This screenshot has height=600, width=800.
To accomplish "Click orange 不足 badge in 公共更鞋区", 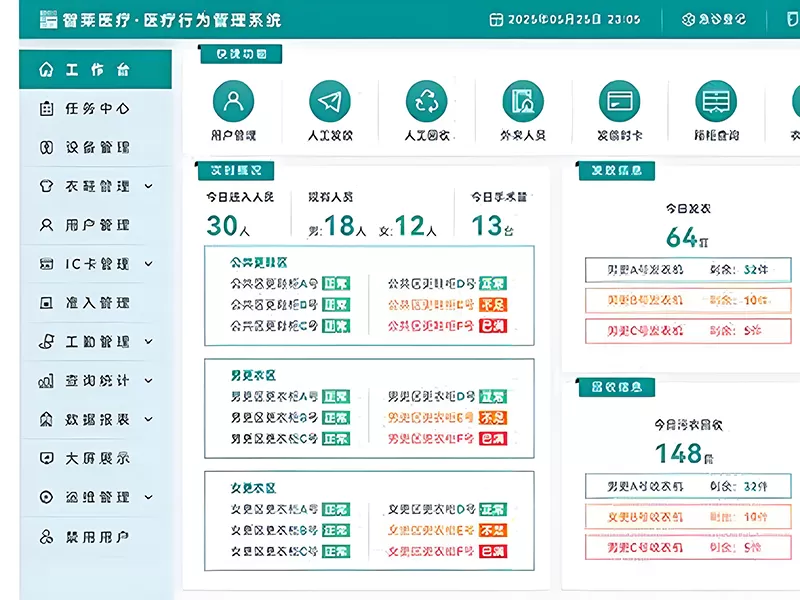I will (493, 305).
